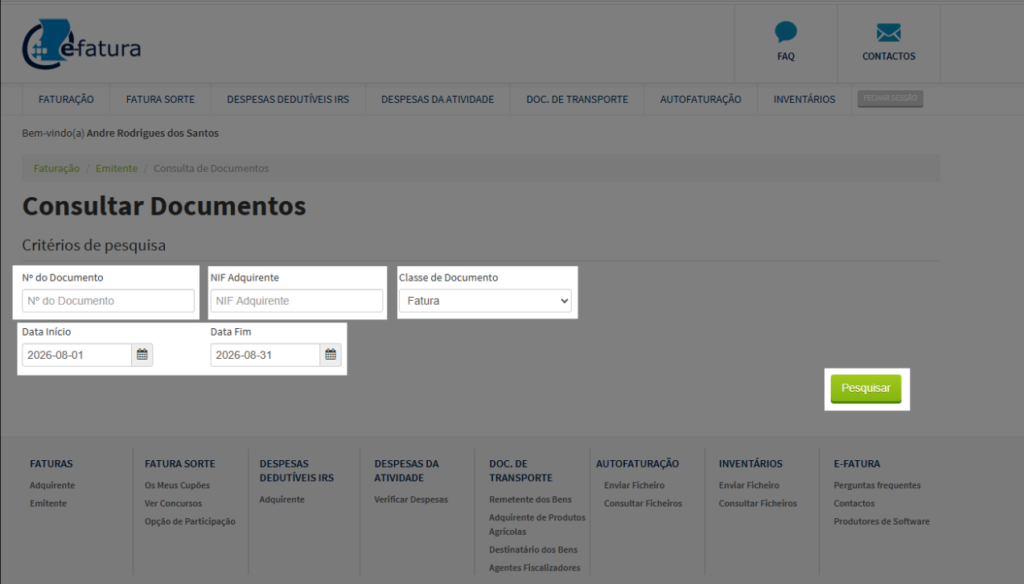
Task: Open footer Faturas Adquirente link
Action: [x=52, y=485]
